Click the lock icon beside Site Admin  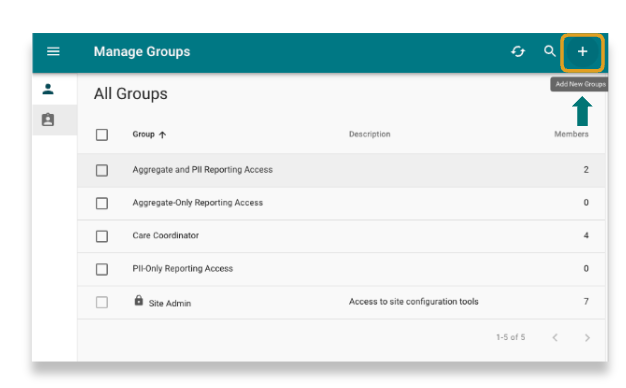(139, 300)
